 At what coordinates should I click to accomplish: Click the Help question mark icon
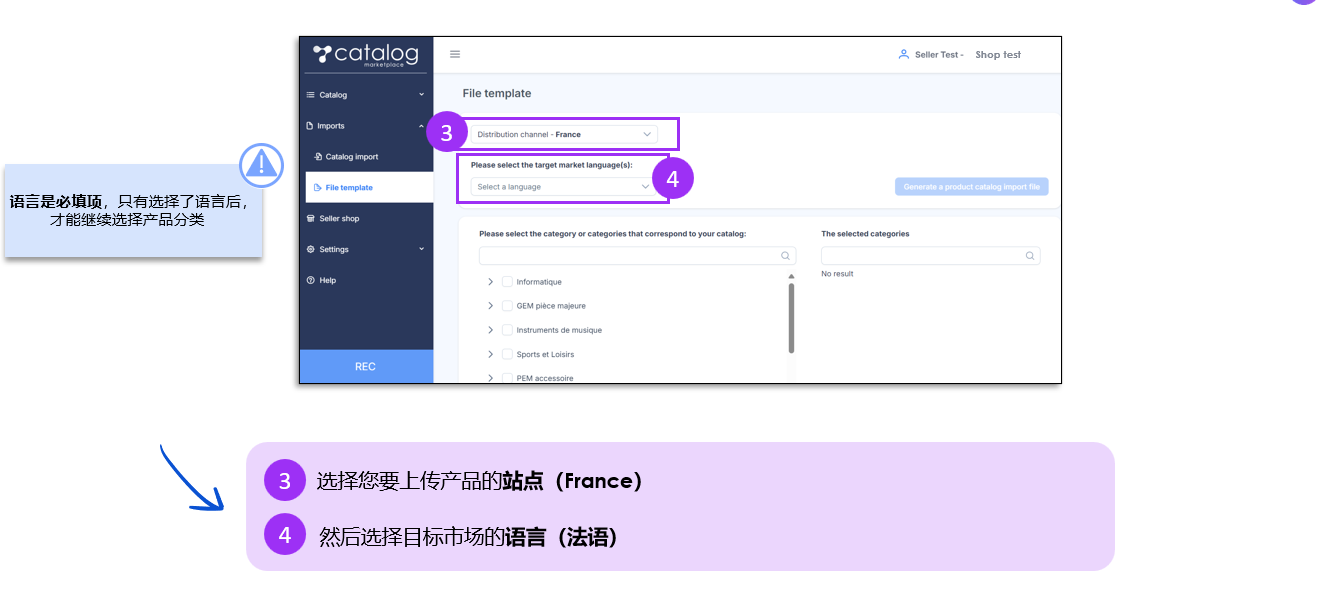tap(310, 281)
